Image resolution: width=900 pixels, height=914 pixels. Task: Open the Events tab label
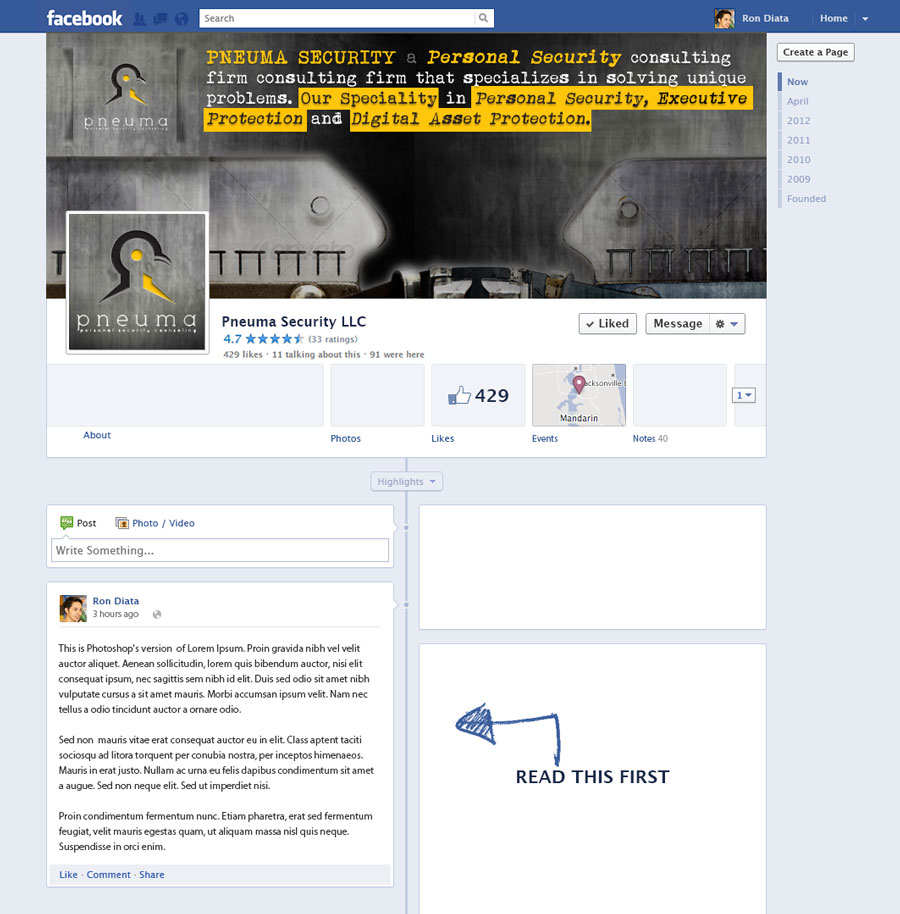click(x=544, y=438)
